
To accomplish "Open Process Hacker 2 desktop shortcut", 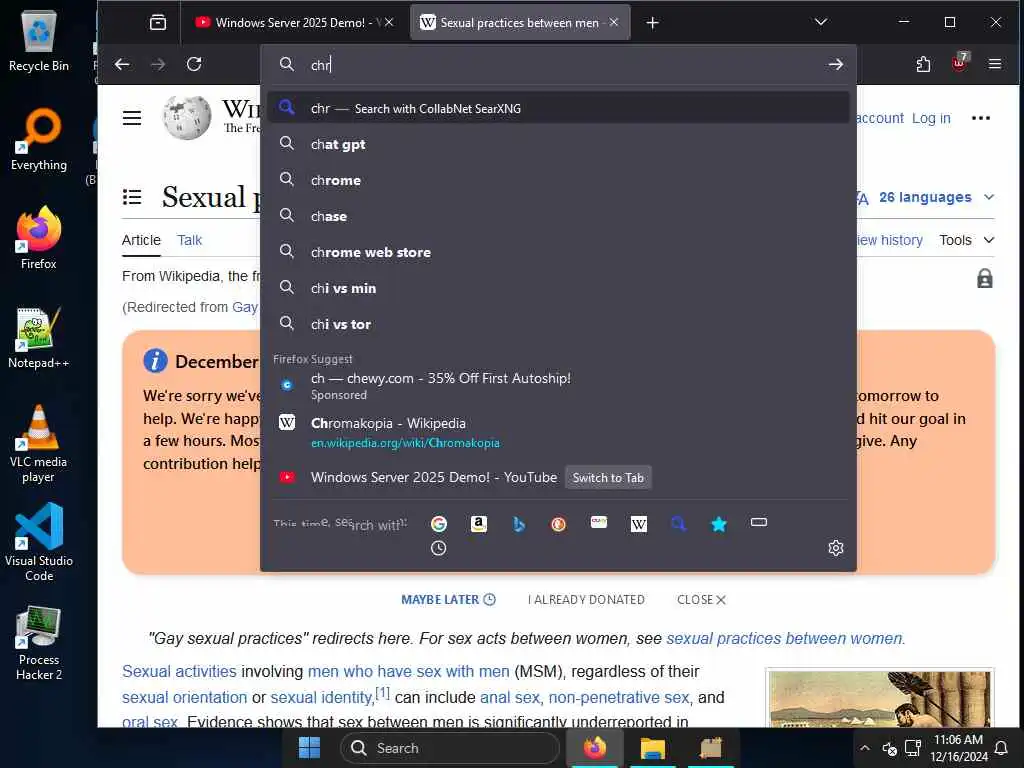I will pos(39,643).
